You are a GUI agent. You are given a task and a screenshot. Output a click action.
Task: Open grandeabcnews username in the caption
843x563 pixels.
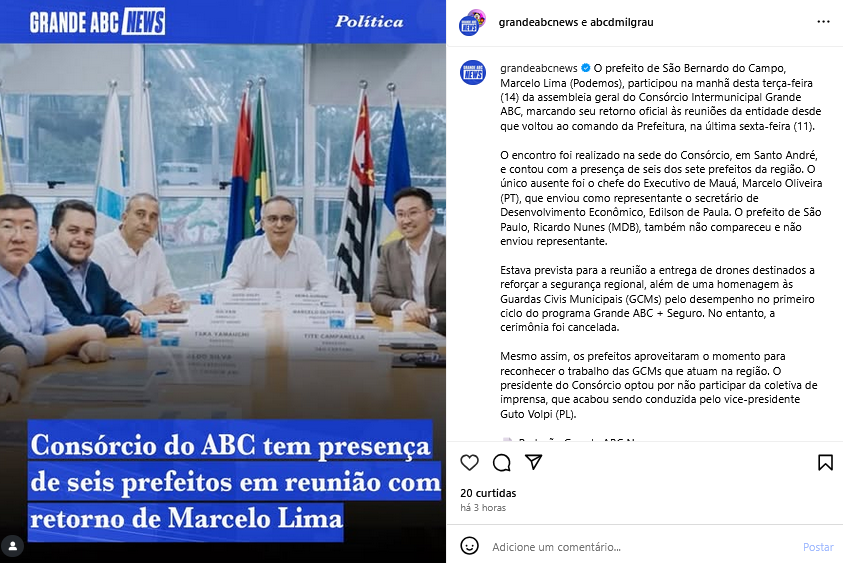[x=539, y=68]
